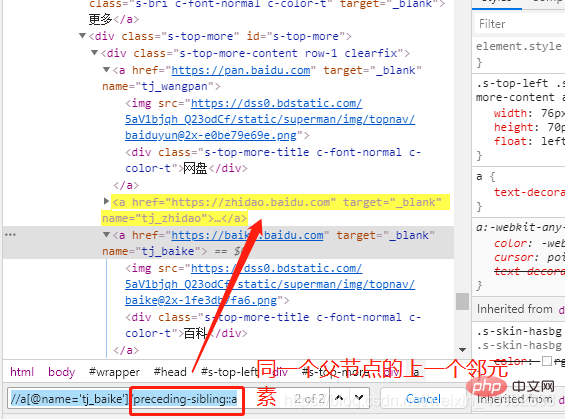The width and height of the screenshot is (565, 419).
Task: Collapse the s-top-more div node
Action: pos(83,36)
